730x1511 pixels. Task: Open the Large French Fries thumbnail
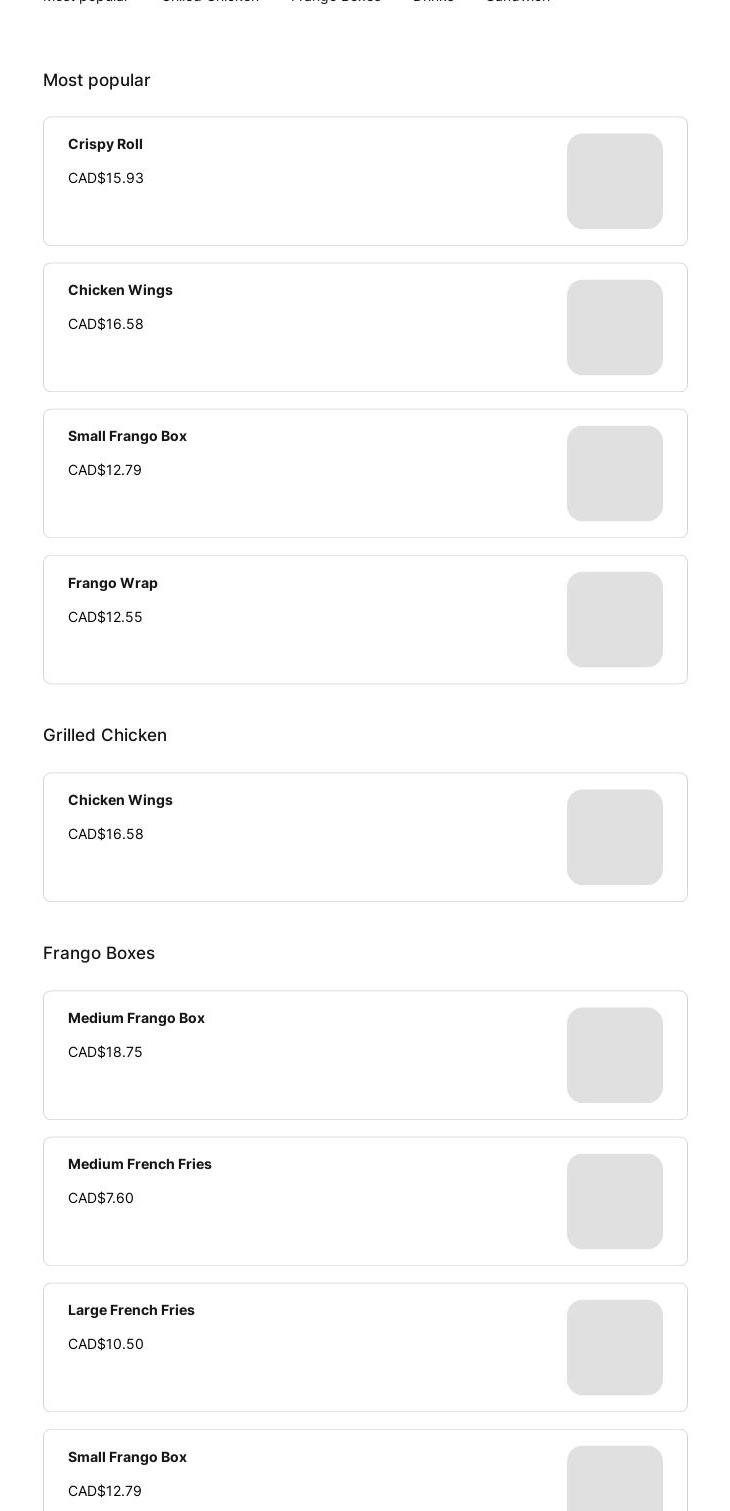[614, 1347]
